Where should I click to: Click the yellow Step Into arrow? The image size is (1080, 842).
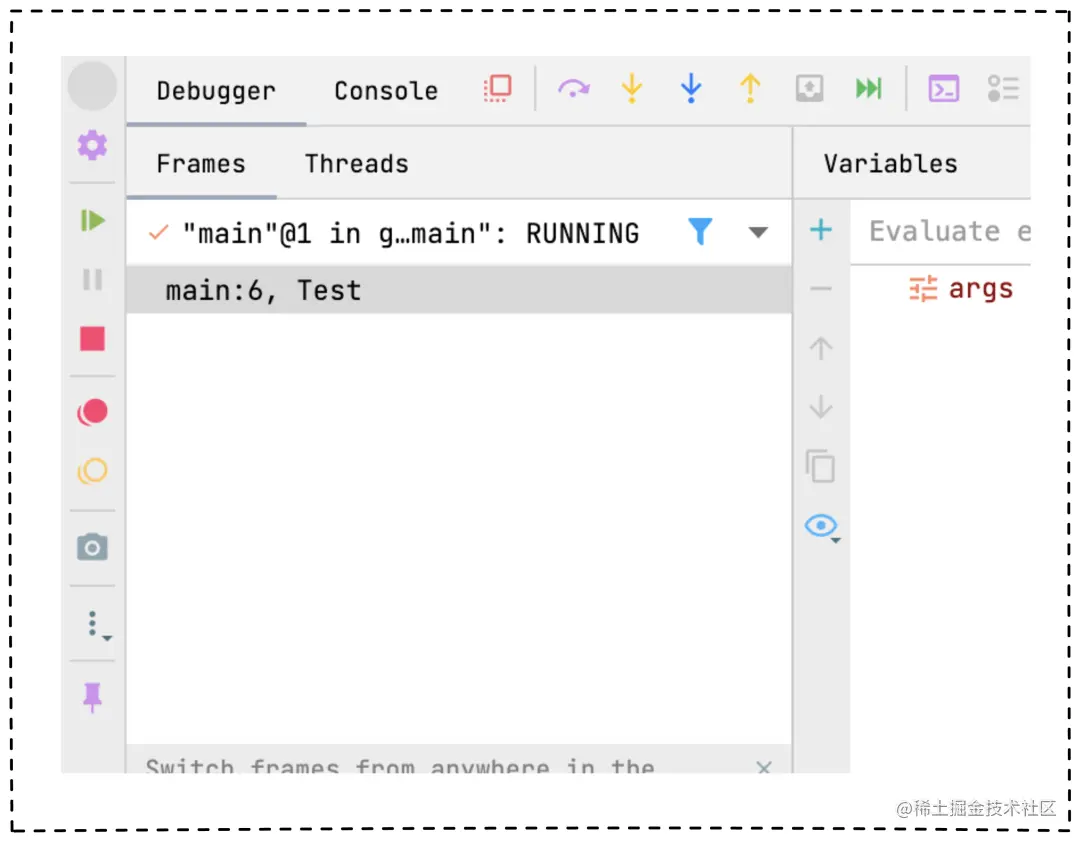coord(632,88)
